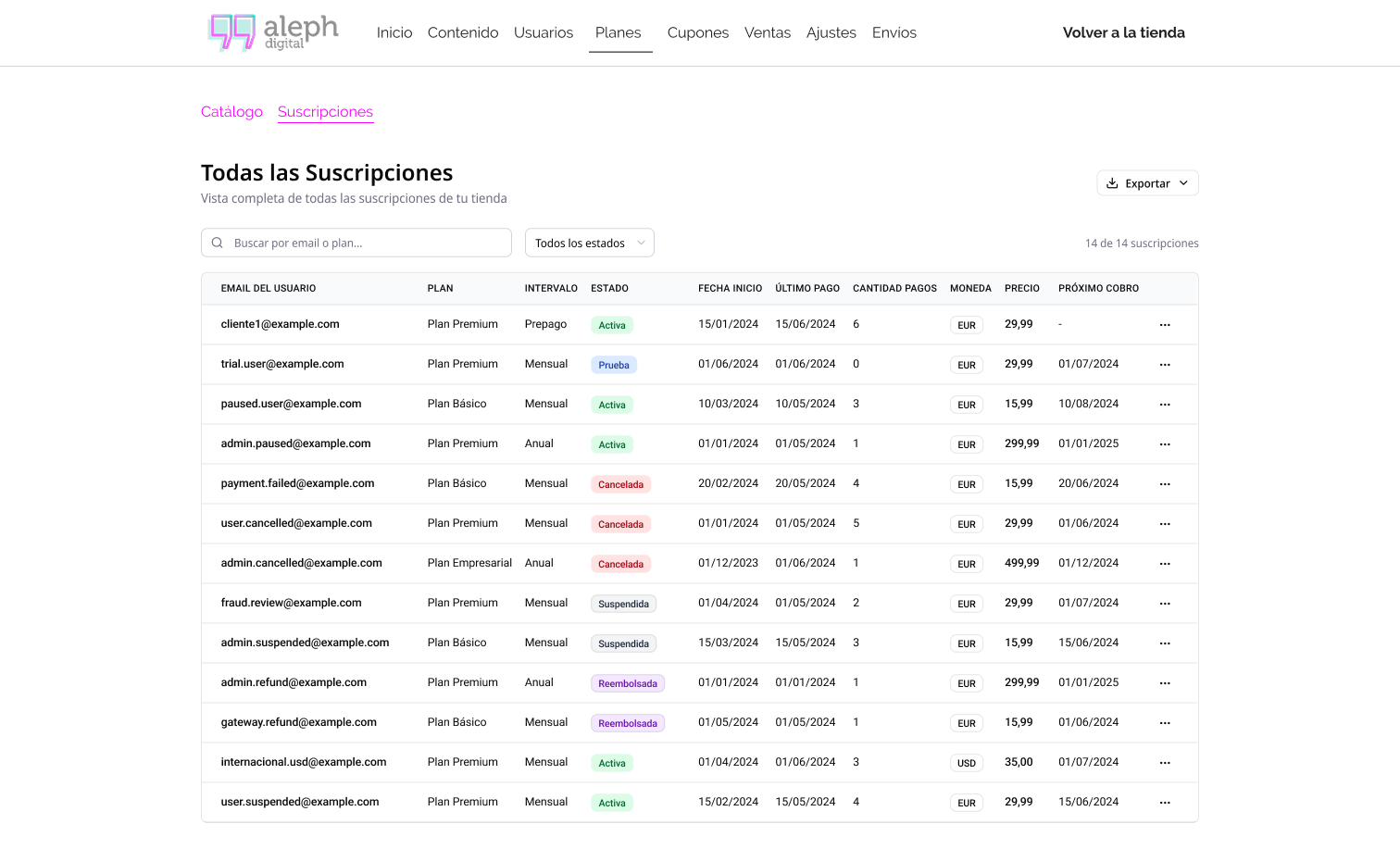Screen dimensions: 1400x849
Task: Open actions menu for cliente1@example.com row
Action: click(x=1165, y=325)
